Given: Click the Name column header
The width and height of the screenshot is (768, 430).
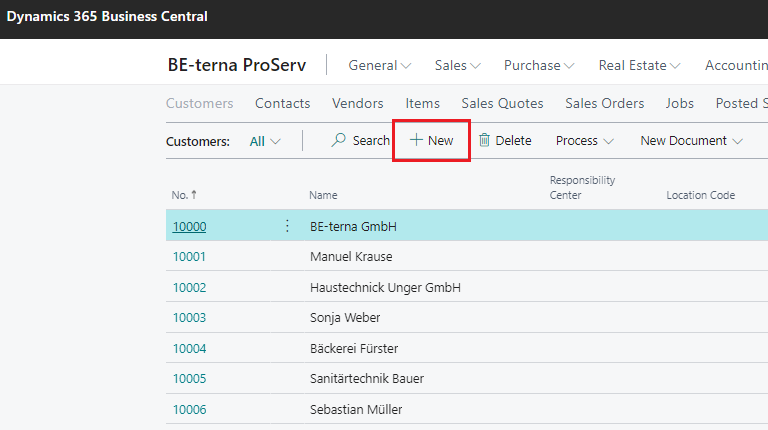Looking at the screenshot, I should point(323,195).
